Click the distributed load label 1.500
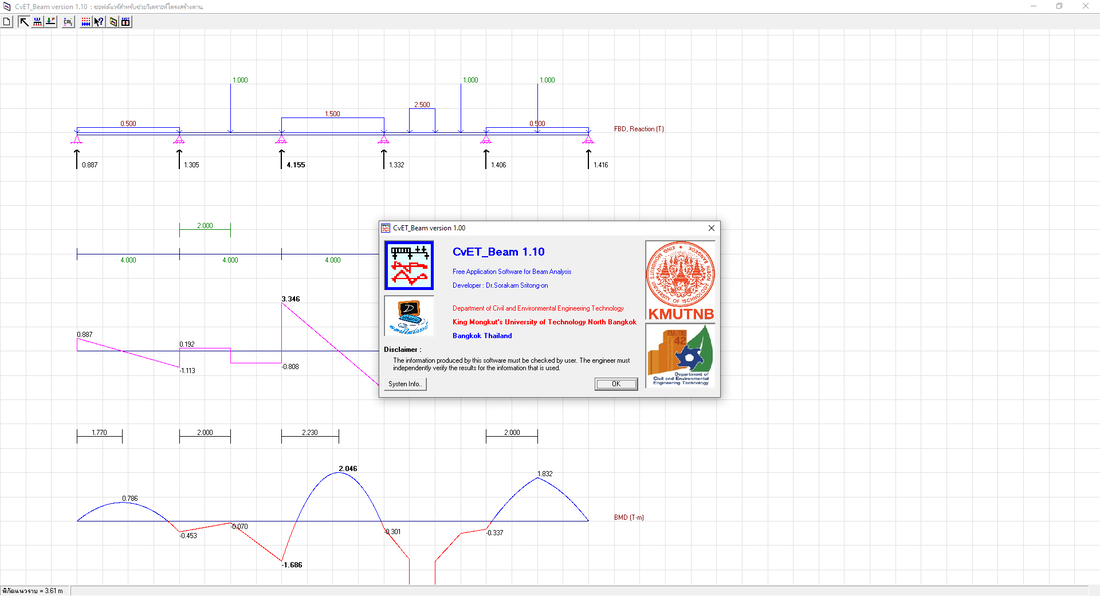Screen dimensions: 1100x596 333,114
